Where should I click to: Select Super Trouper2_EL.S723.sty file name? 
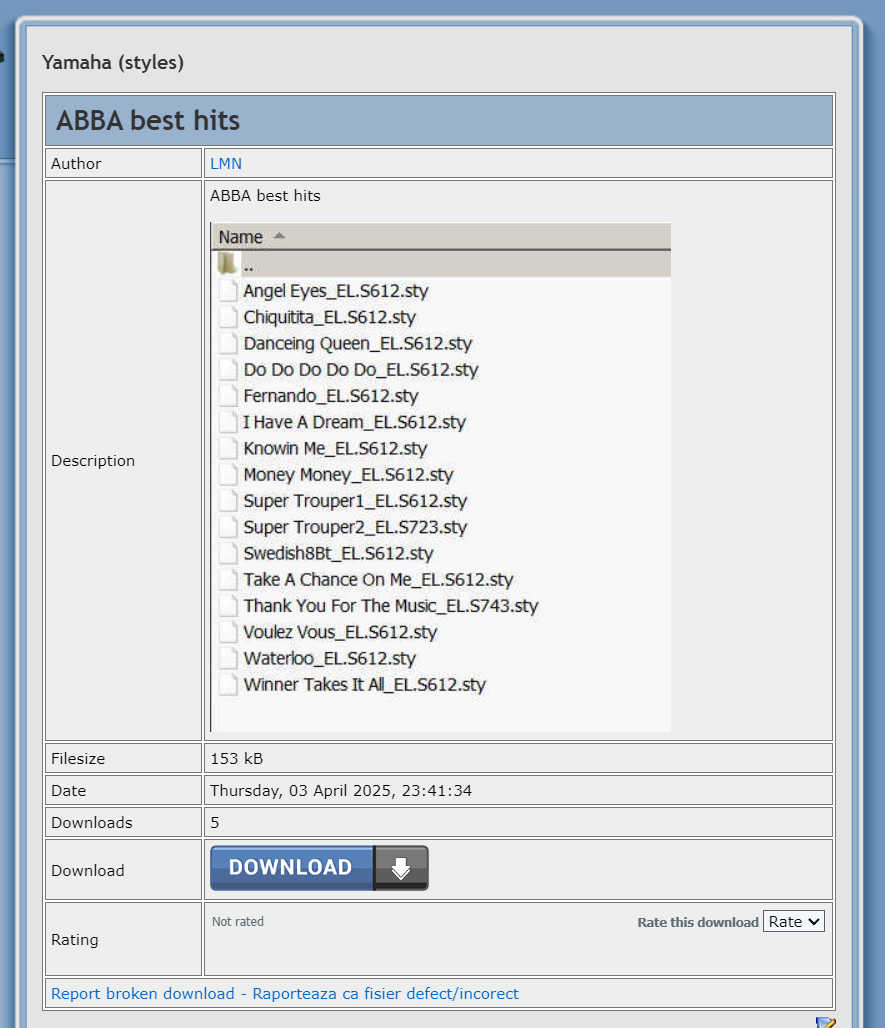(355, 527)
